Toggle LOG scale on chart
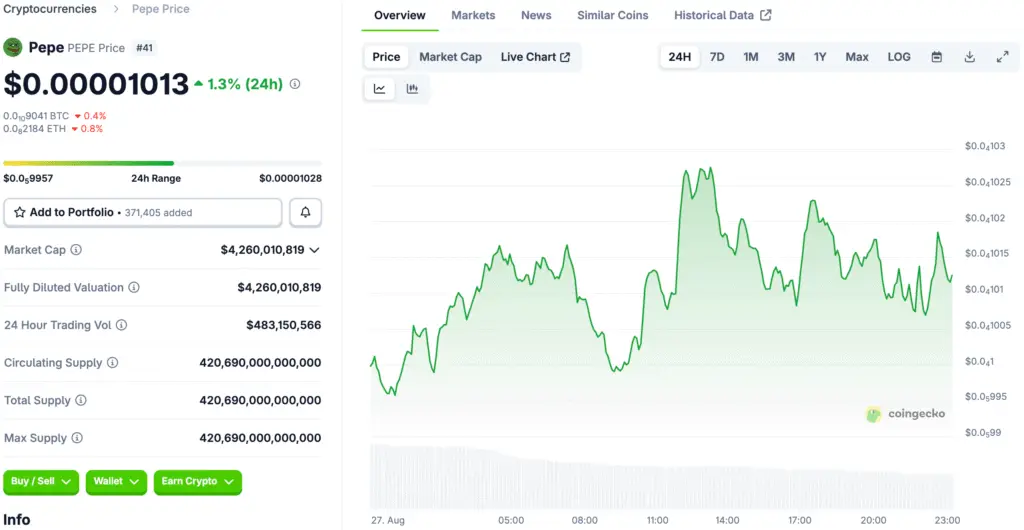This screenshot has width=1024, height=530. [899, 57]
